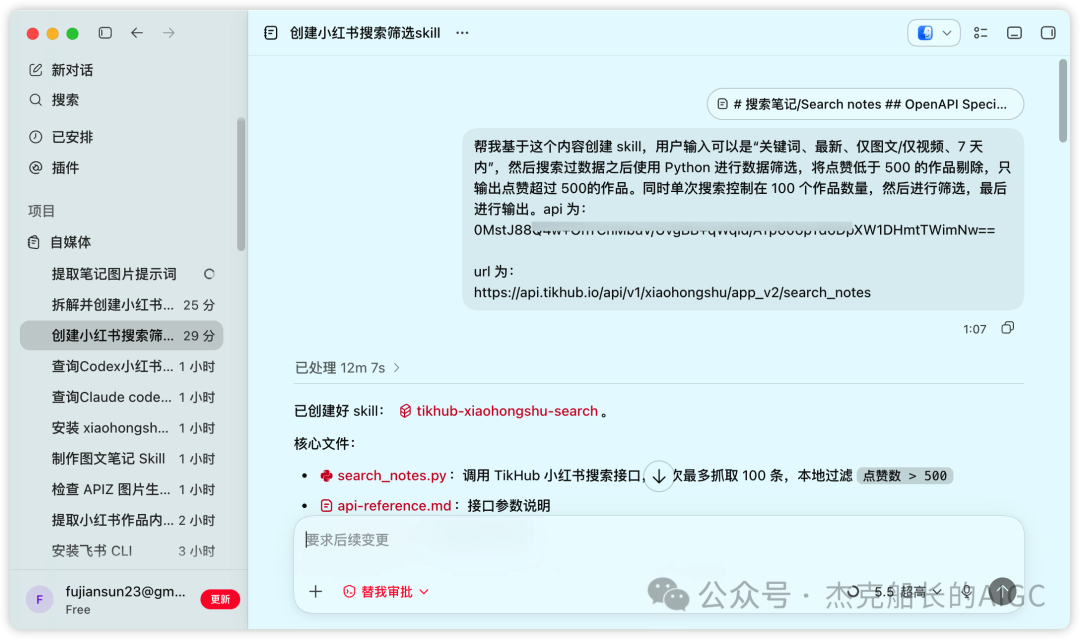Open the task list icon in header
This screenshot has height=639, width=1080.
coord(981,32)
